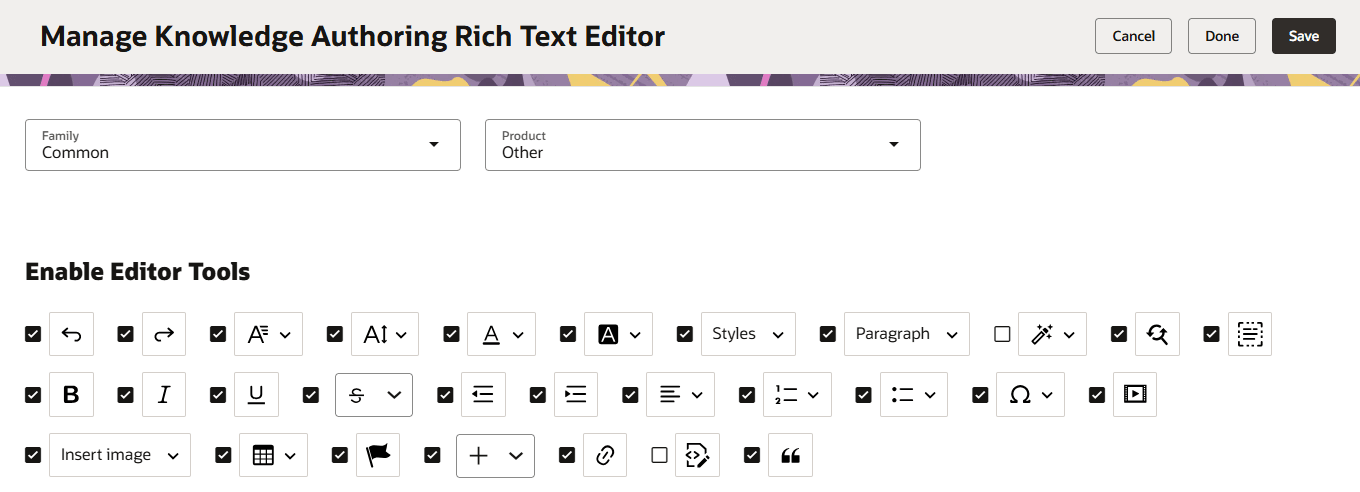Uncheck the insert link tool checkbox
The height and width of the screenshot is (492, 1360).
click(567, 455)
